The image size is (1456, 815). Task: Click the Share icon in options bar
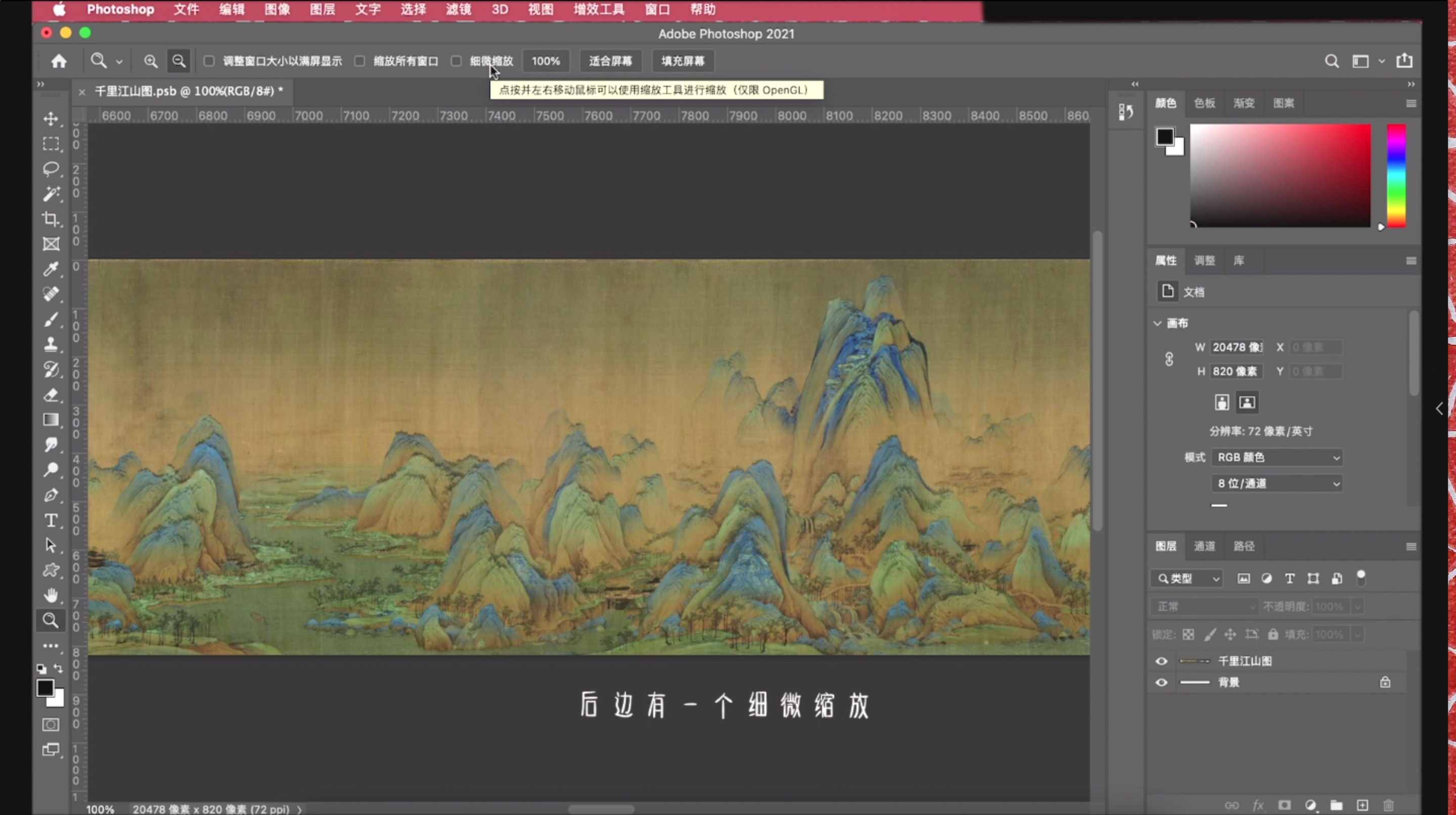coord(1404,61)
